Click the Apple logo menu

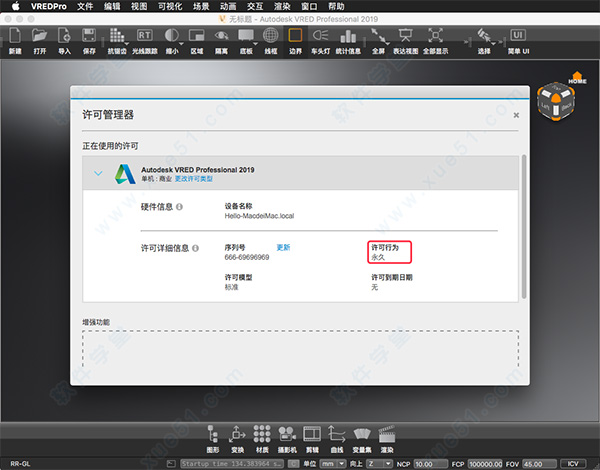[x=15, y=6]
